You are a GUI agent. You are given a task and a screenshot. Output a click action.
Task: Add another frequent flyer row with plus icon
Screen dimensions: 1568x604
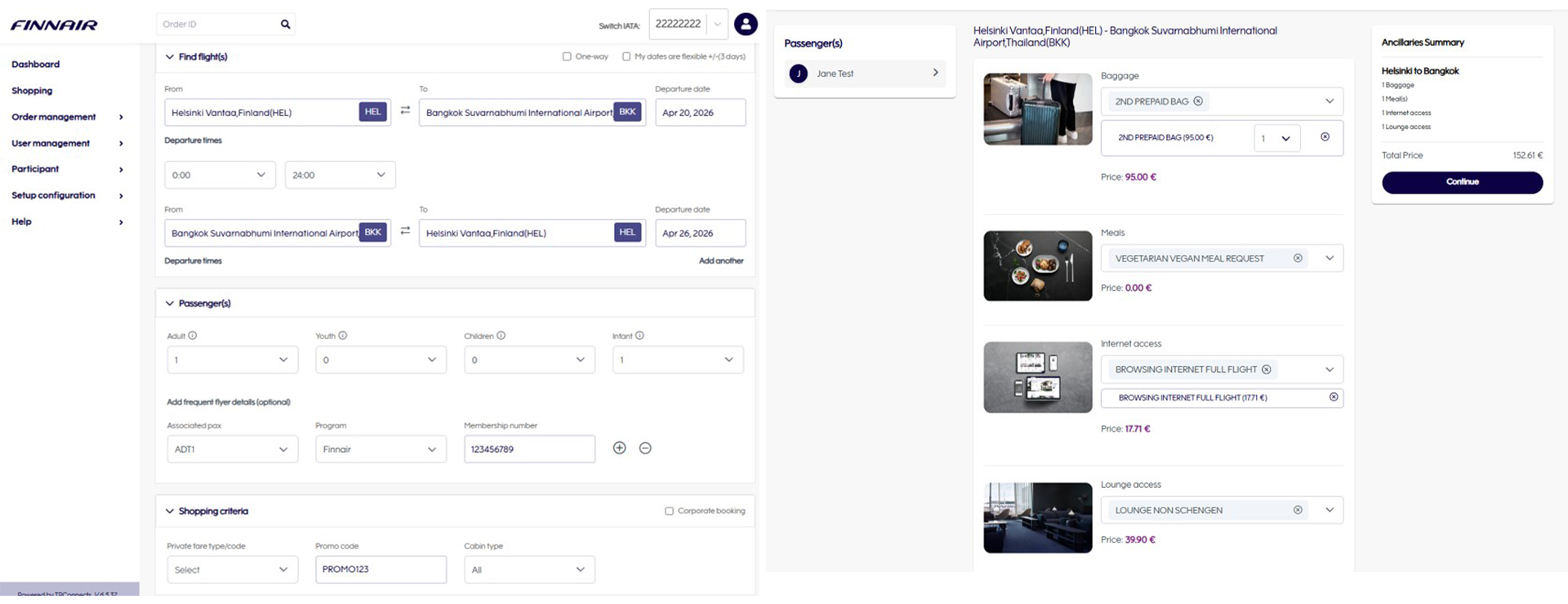tap(619, 448)
